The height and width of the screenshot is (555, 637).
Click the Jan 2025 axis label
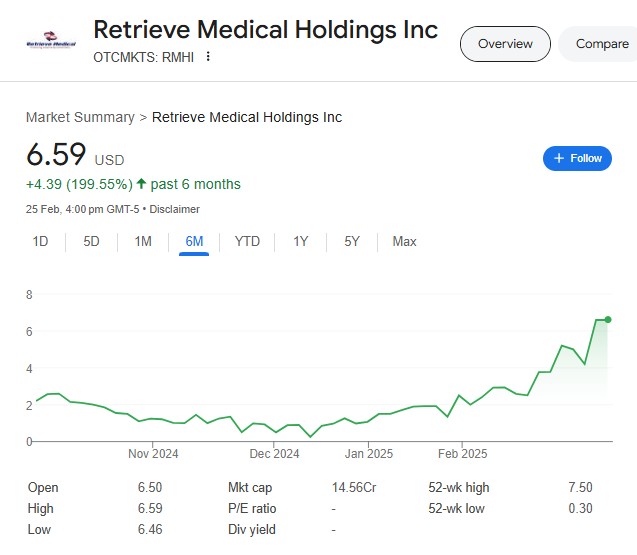[x=369, y=454]
